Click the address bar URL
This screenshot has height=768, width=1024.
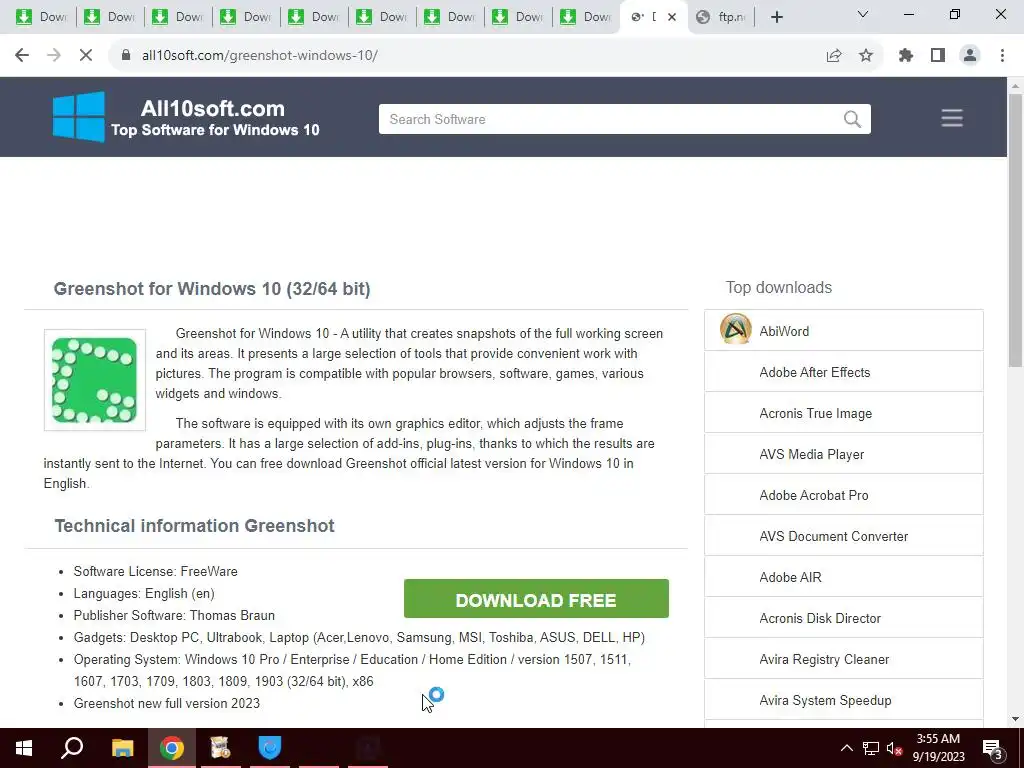pos(259,56)
